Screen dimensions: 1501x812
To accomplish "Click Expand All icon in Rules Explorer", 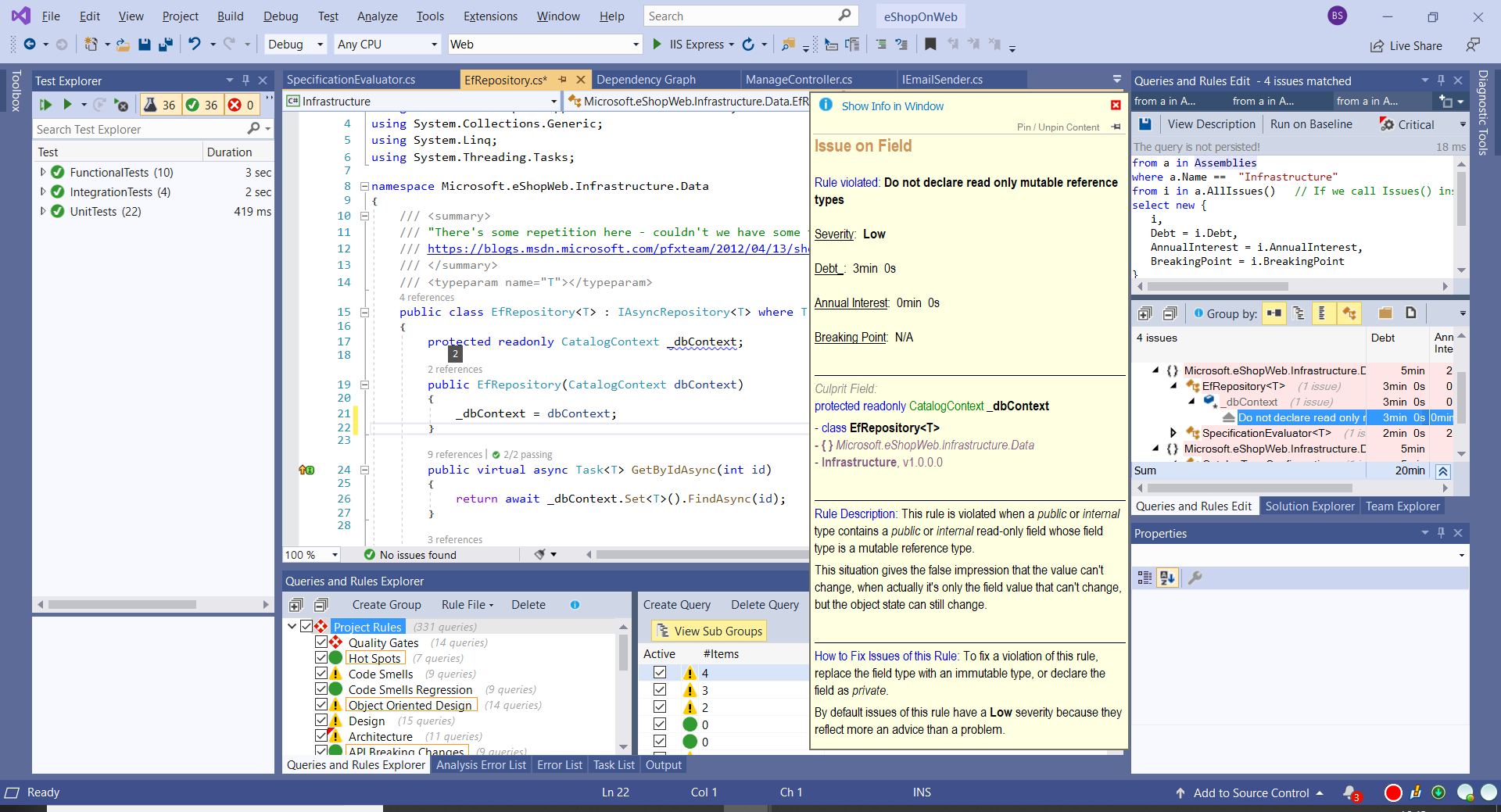I will coord(296,605).
